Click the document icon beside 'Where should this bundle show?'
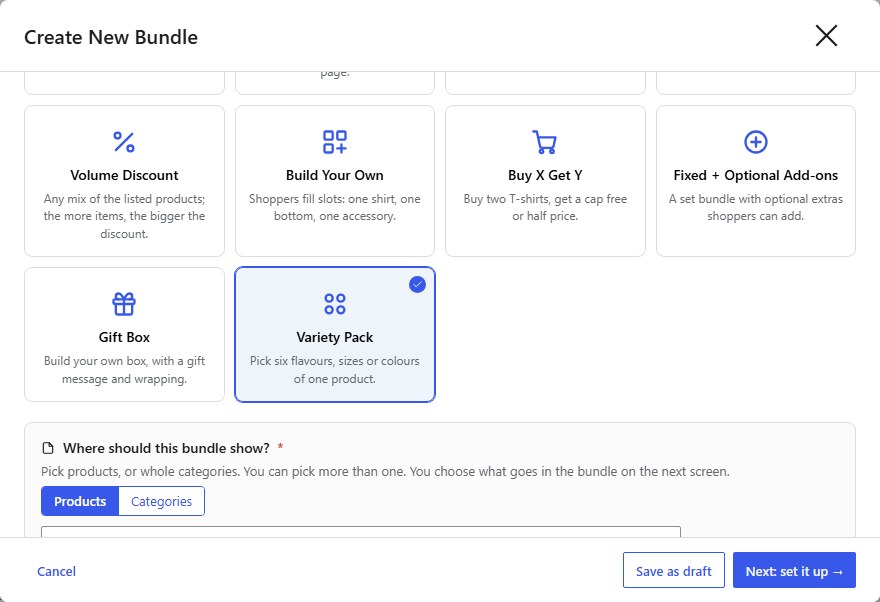The width and height of the screenshot is (880, 602). point(48,448)
